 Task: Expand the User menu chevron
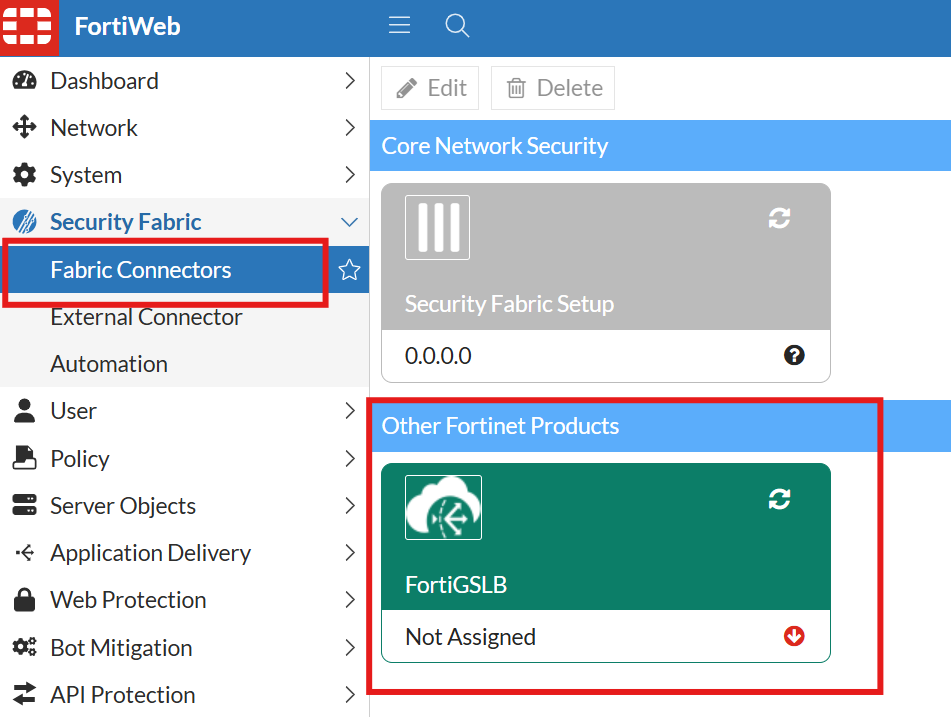350,411
